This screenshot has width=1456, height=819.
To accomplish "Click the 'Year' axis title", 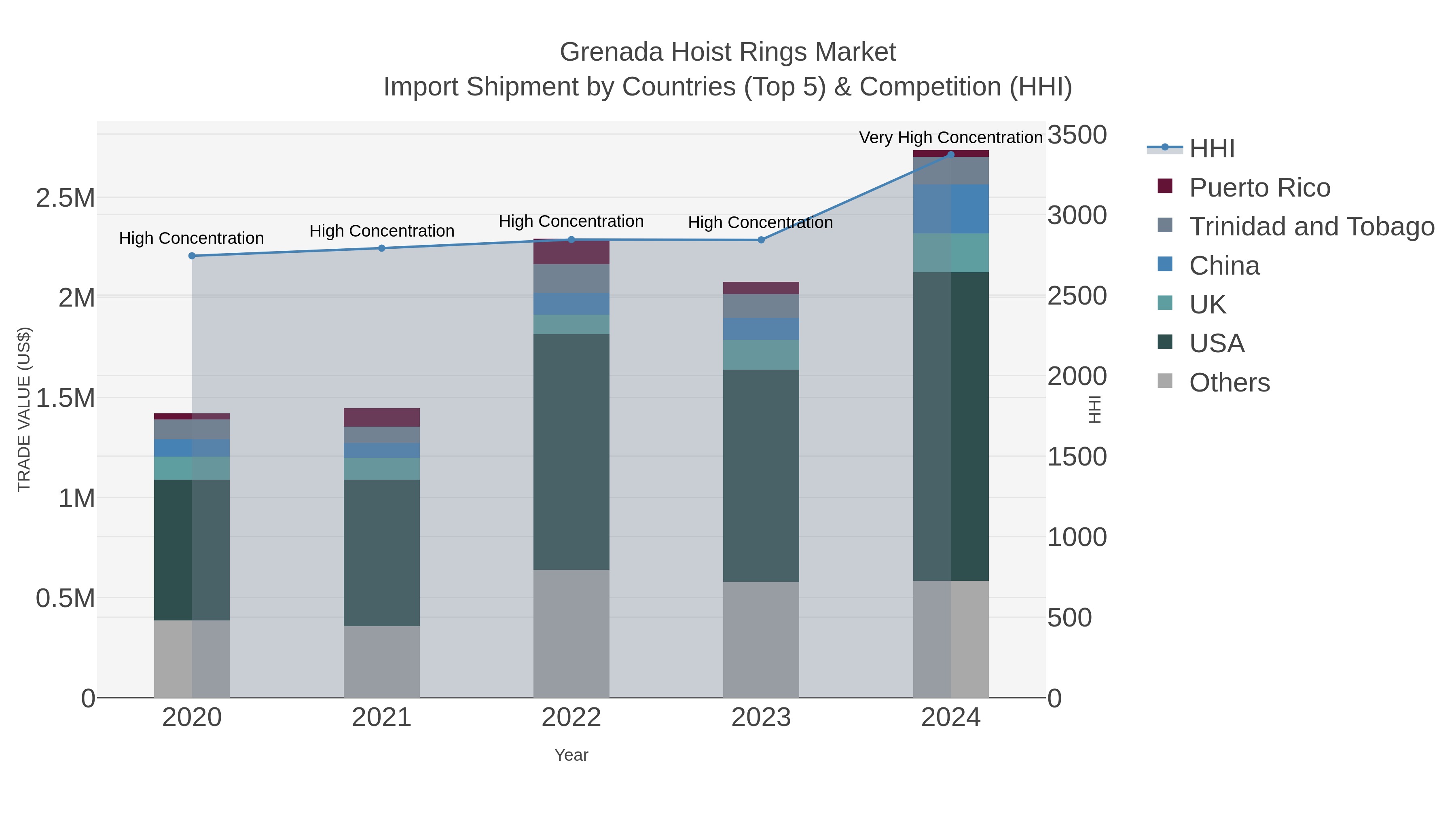I will tap(571, 755).
